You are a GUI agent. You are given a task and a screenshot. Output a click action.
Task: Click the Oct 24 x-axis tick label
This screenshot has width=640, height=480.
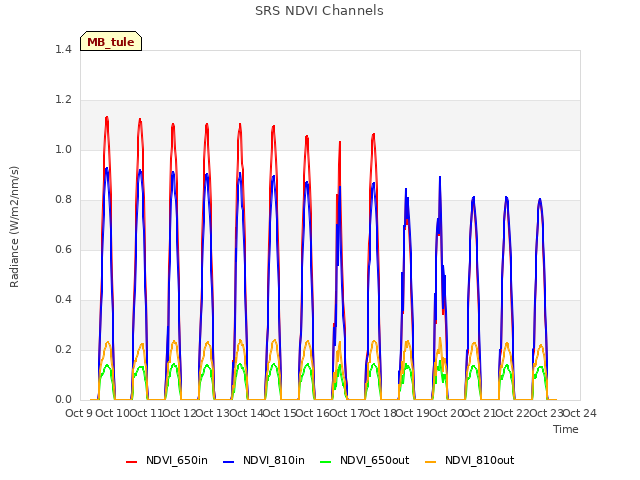(580, 413)
